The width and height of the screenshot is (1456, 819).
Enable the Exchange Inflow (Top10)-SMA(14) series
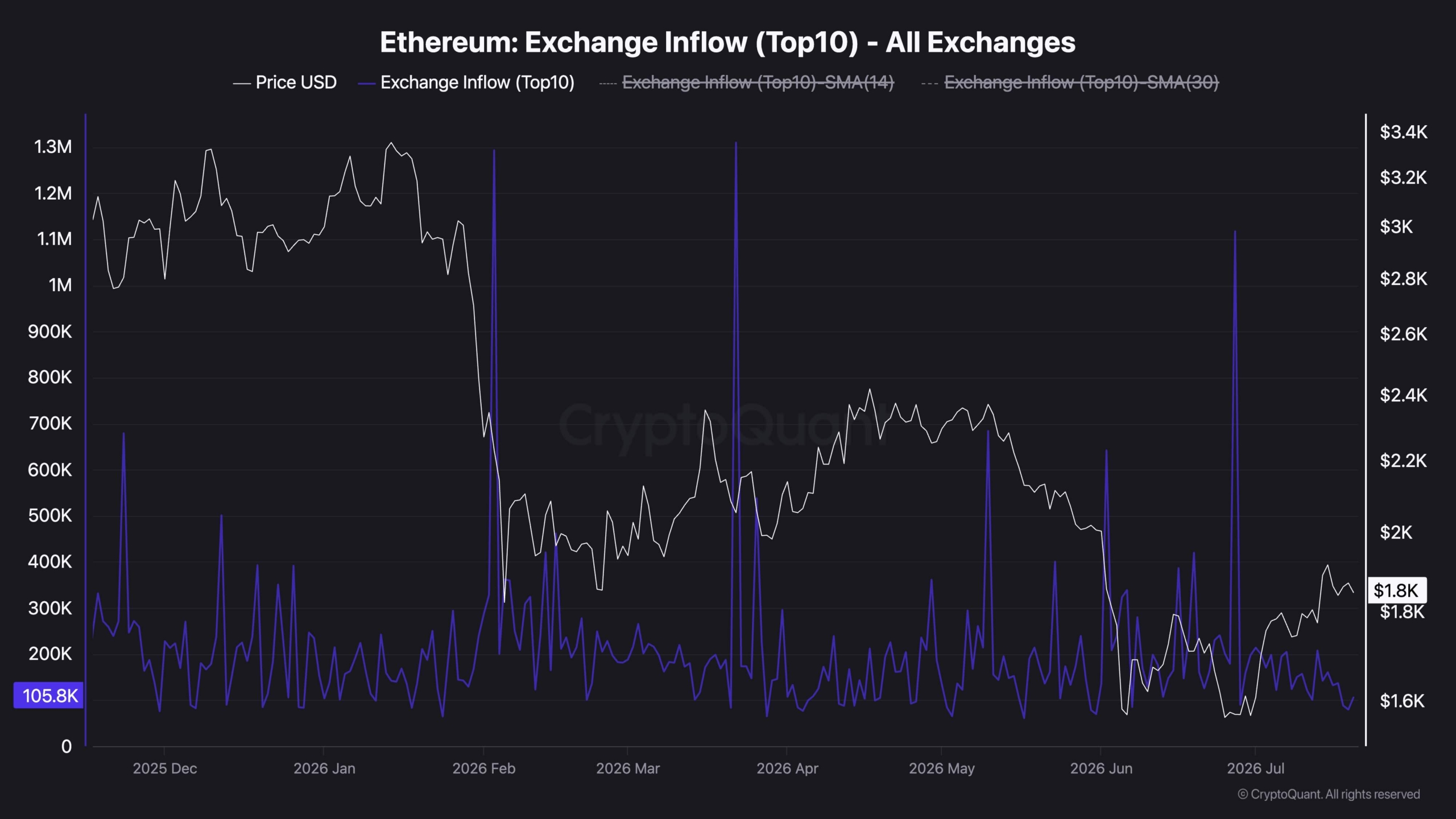coord(747,82)
